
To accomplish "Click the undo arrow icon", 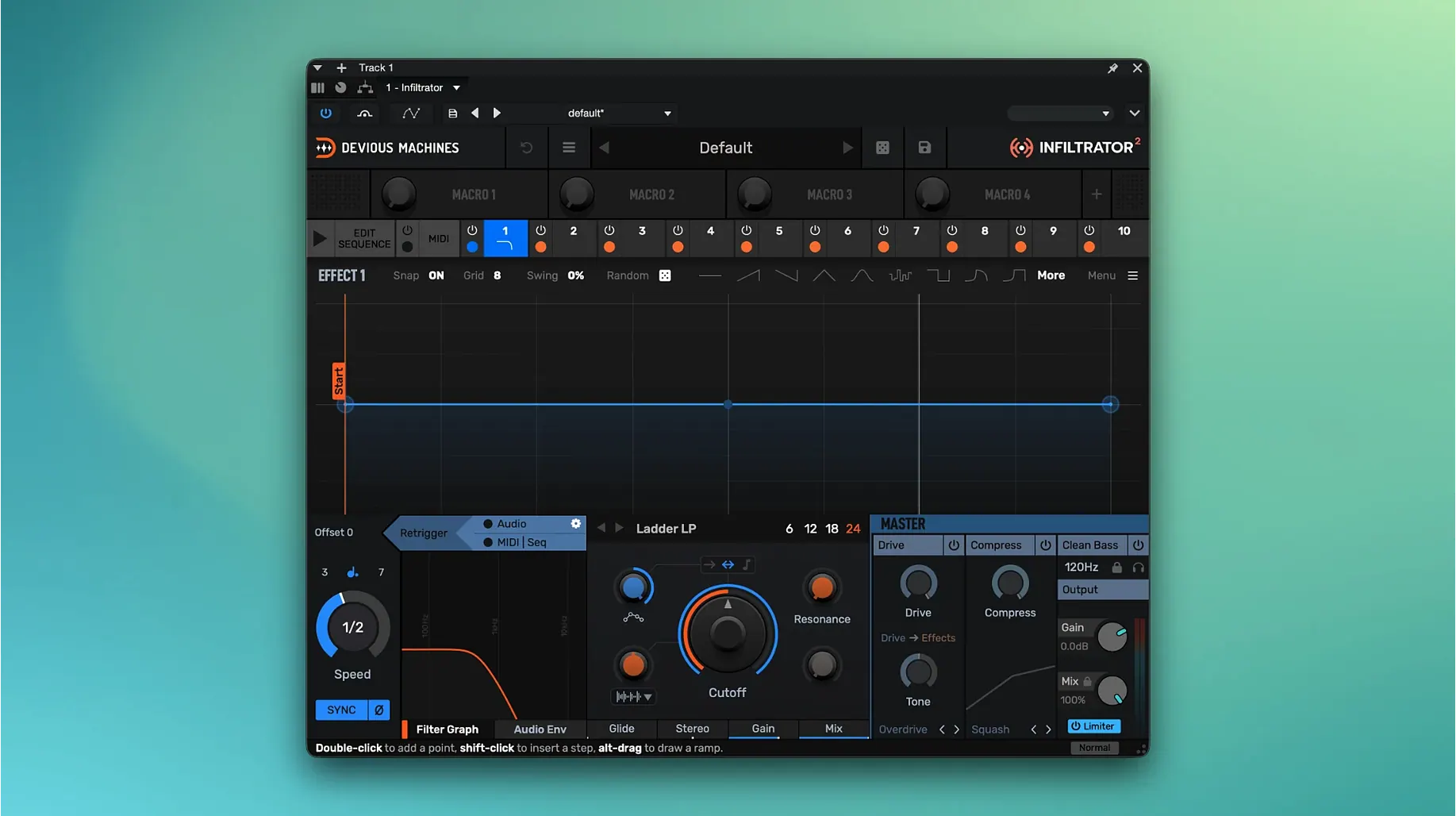I will (526, 148).
